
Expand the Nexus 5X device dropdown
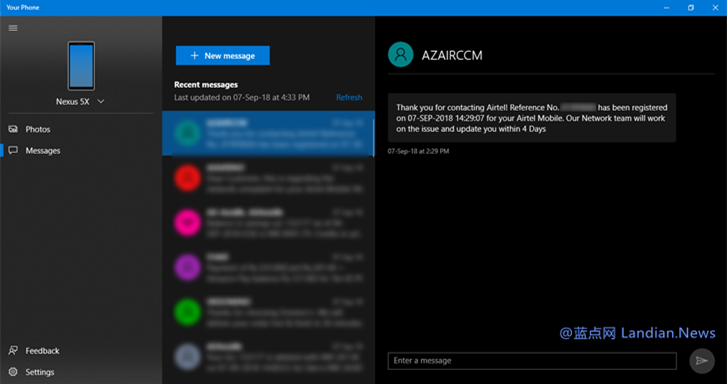[101, 102]
